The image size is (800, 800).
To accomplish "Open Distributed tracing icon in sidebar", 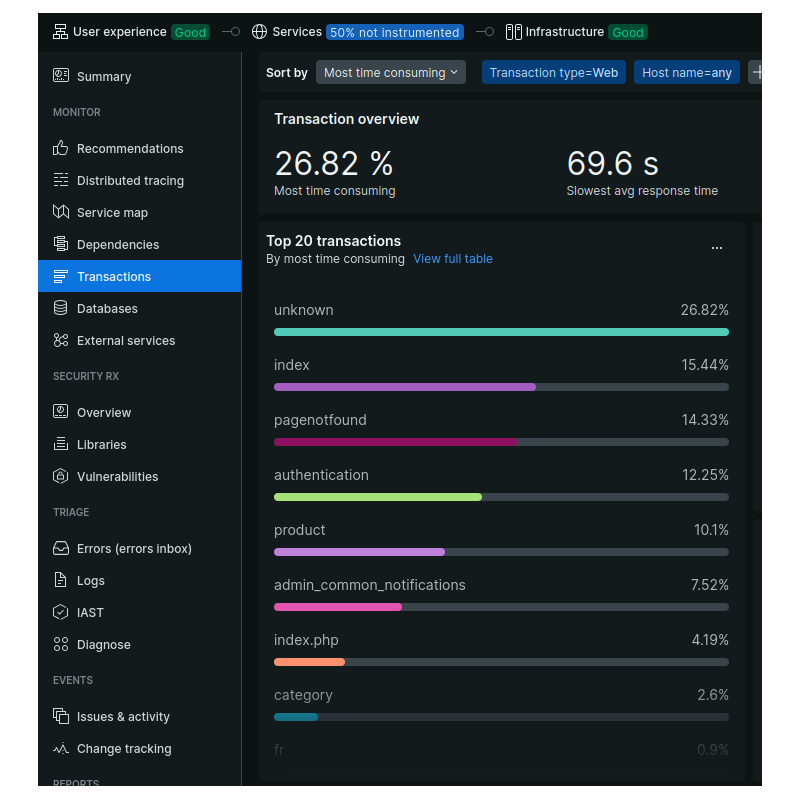I will [61, 180].
